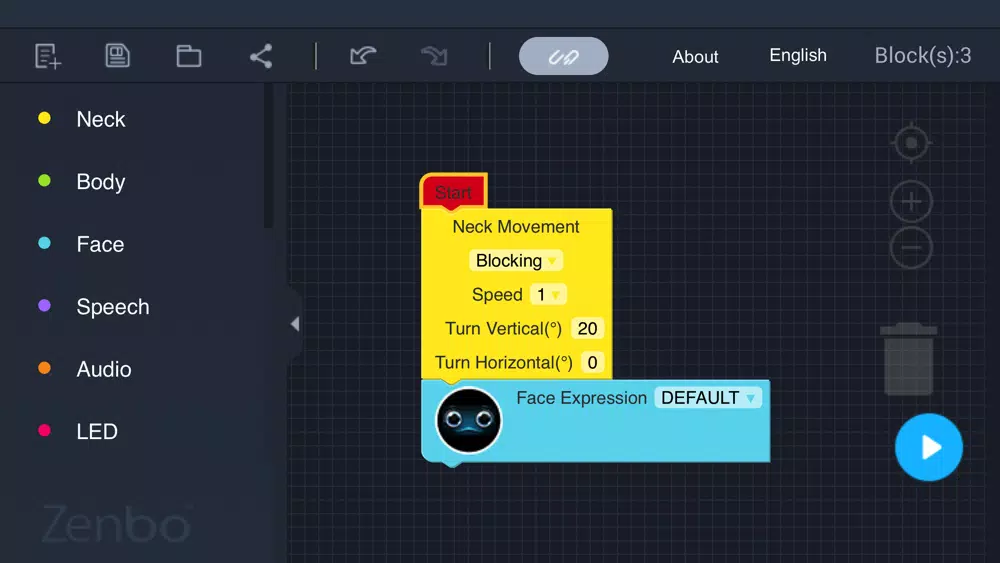Click the trash can icon
Screen dimensions: 1000x563
[909, 359]
